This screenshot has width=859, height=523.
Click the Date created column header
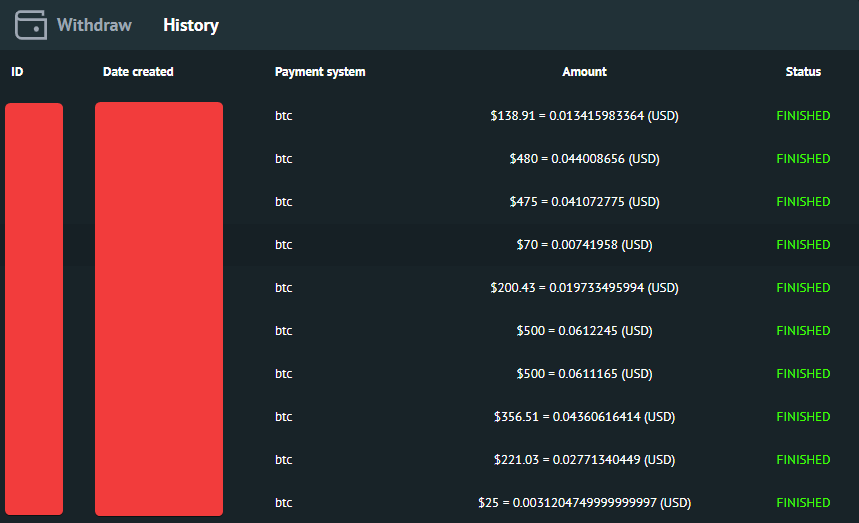coord(138,72)
